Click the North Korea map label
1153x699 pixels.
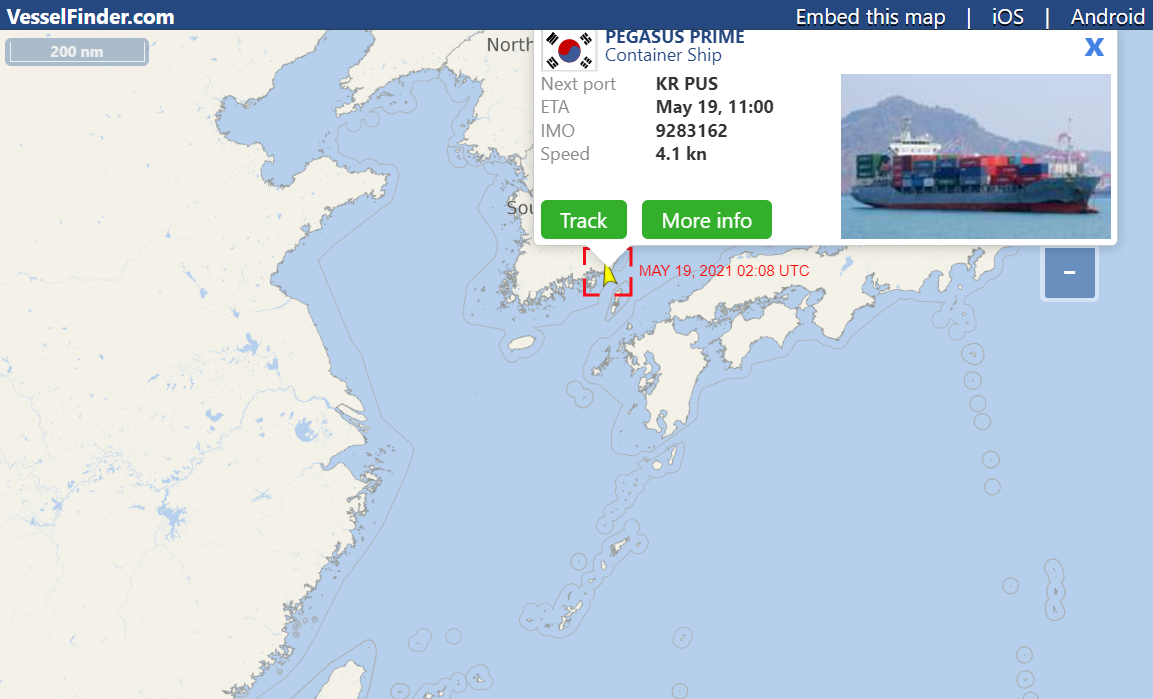point(510,45)
